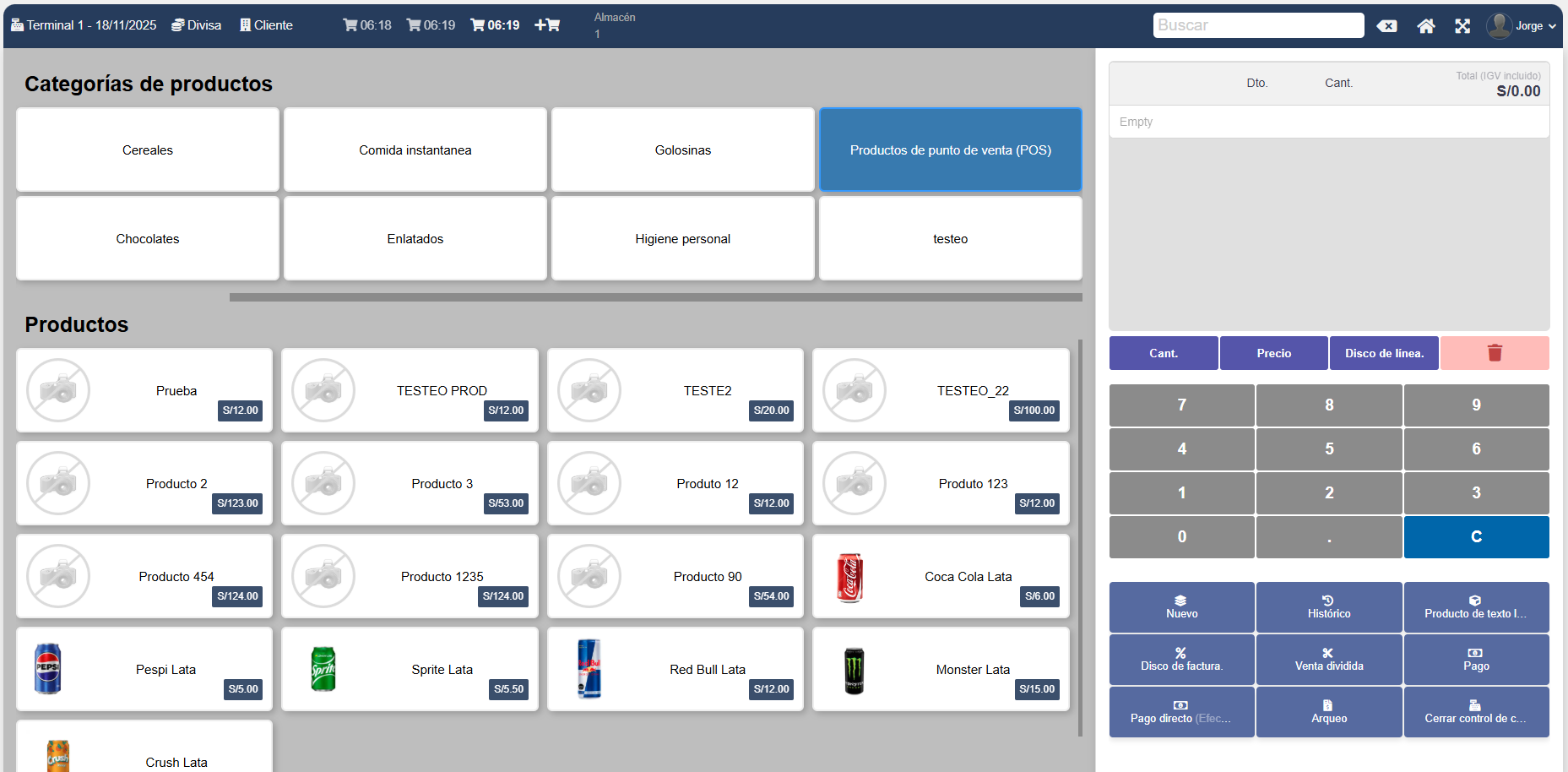The image size is (1568, 772).
Task: Add TESTEO_22 product to the cart
Action: click(941, 390)
